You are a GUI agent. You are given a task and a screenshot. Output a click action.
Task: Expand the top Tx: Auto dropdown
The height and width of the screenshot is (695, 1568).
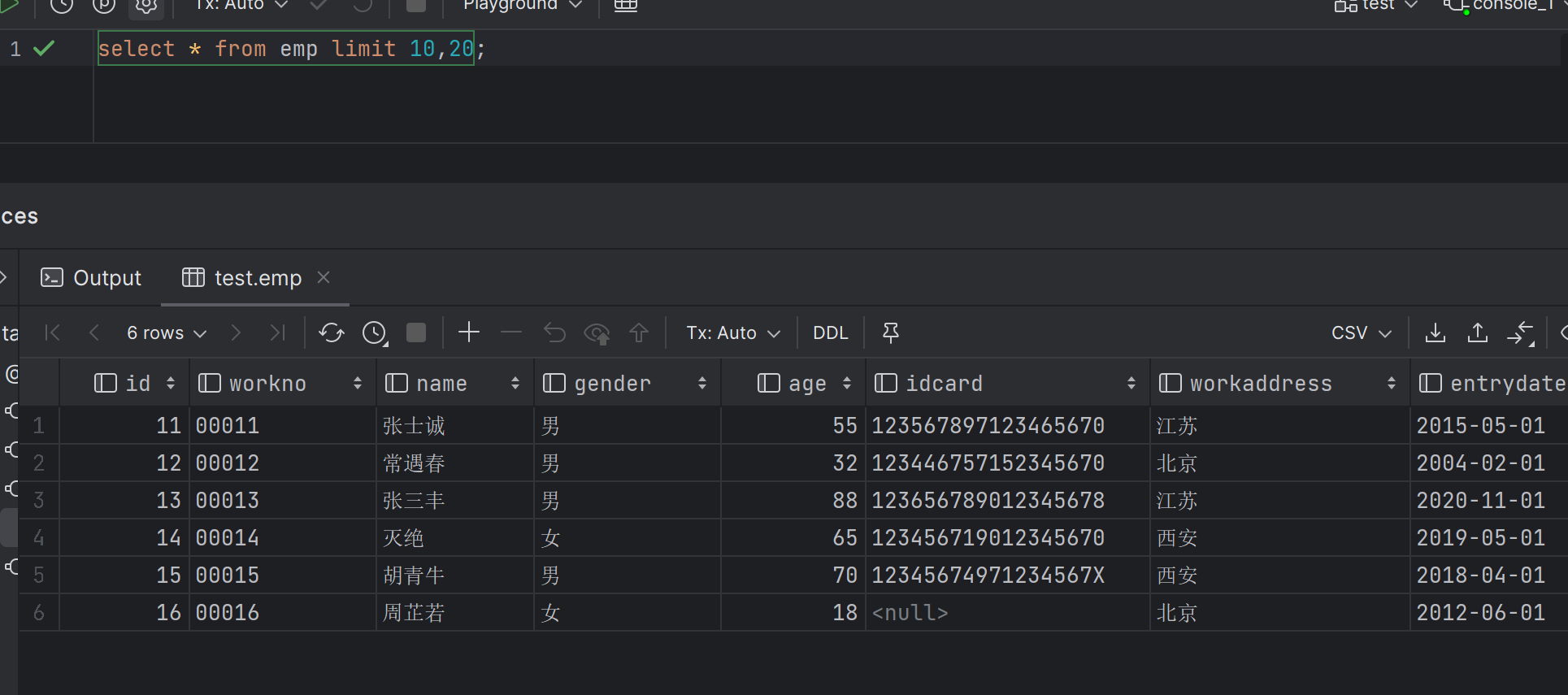(x=241, y=5)
